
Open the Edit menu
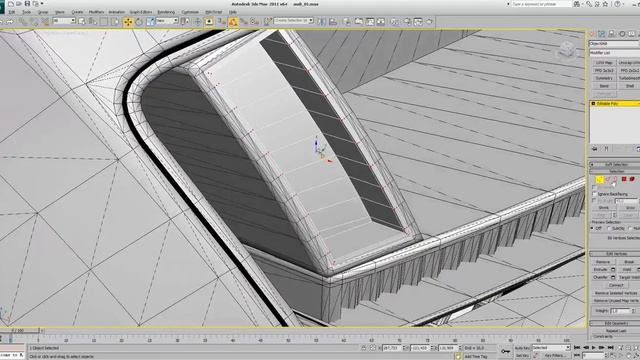click(x=11, y=12)
